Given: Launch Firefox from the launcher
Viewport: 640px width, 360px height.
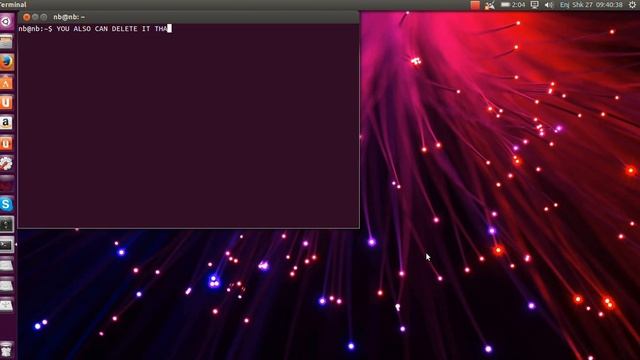Looking at the screenshot, I should (x=6, y=62).
